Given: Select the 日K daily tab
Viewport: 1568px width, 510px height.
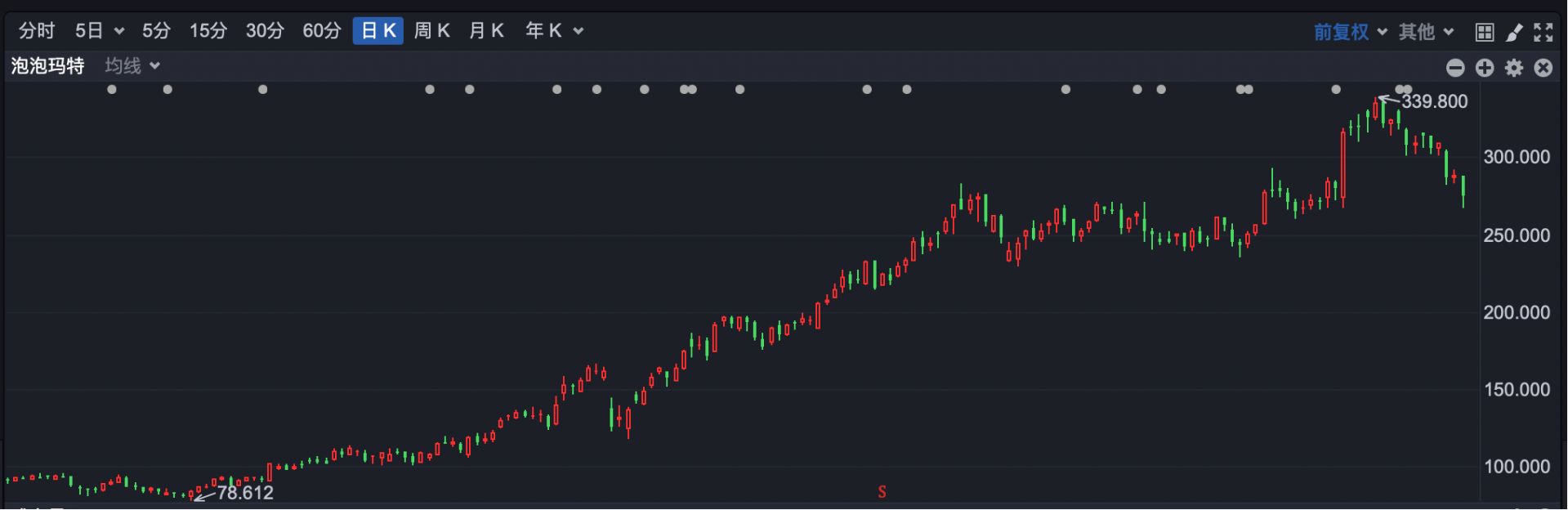Looking at the screenshot, I should click(x=377, y=31).
